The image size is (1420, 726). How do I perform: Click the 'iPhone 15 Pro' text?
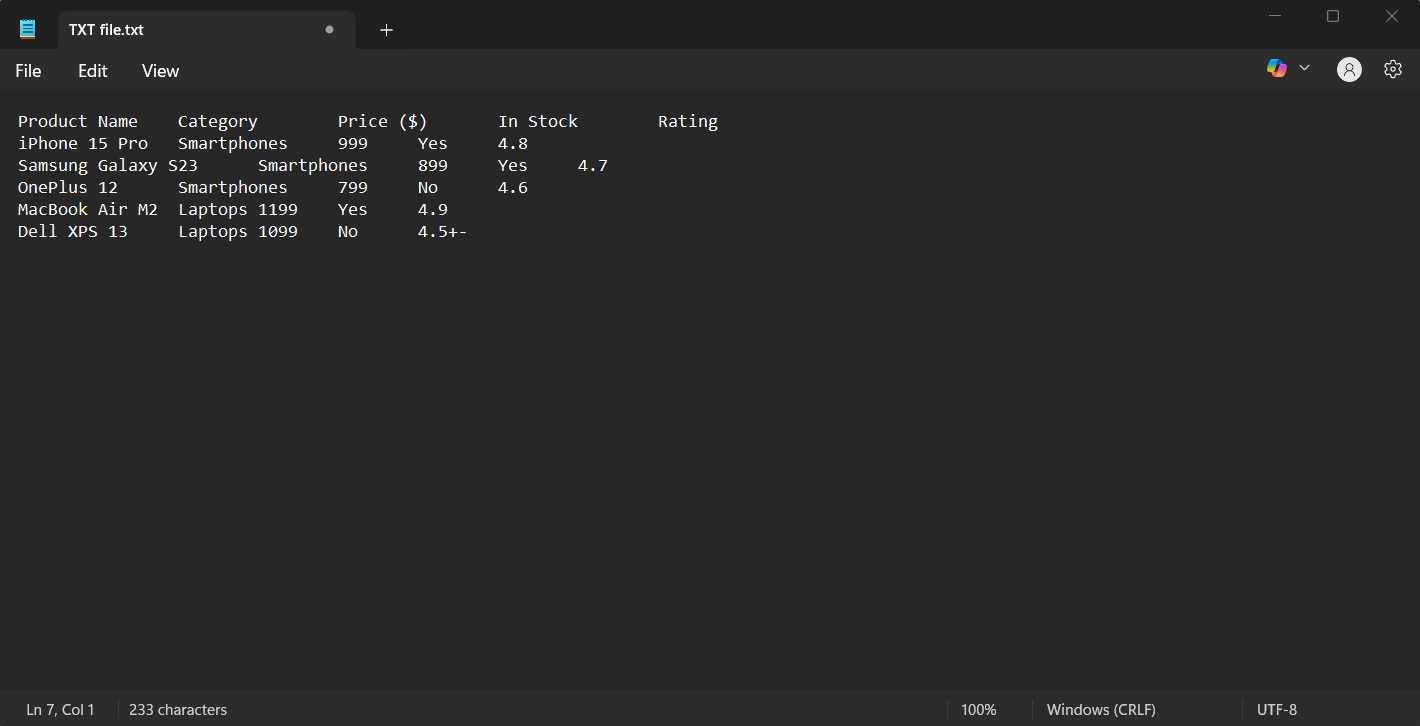click(x=83, y=143)
